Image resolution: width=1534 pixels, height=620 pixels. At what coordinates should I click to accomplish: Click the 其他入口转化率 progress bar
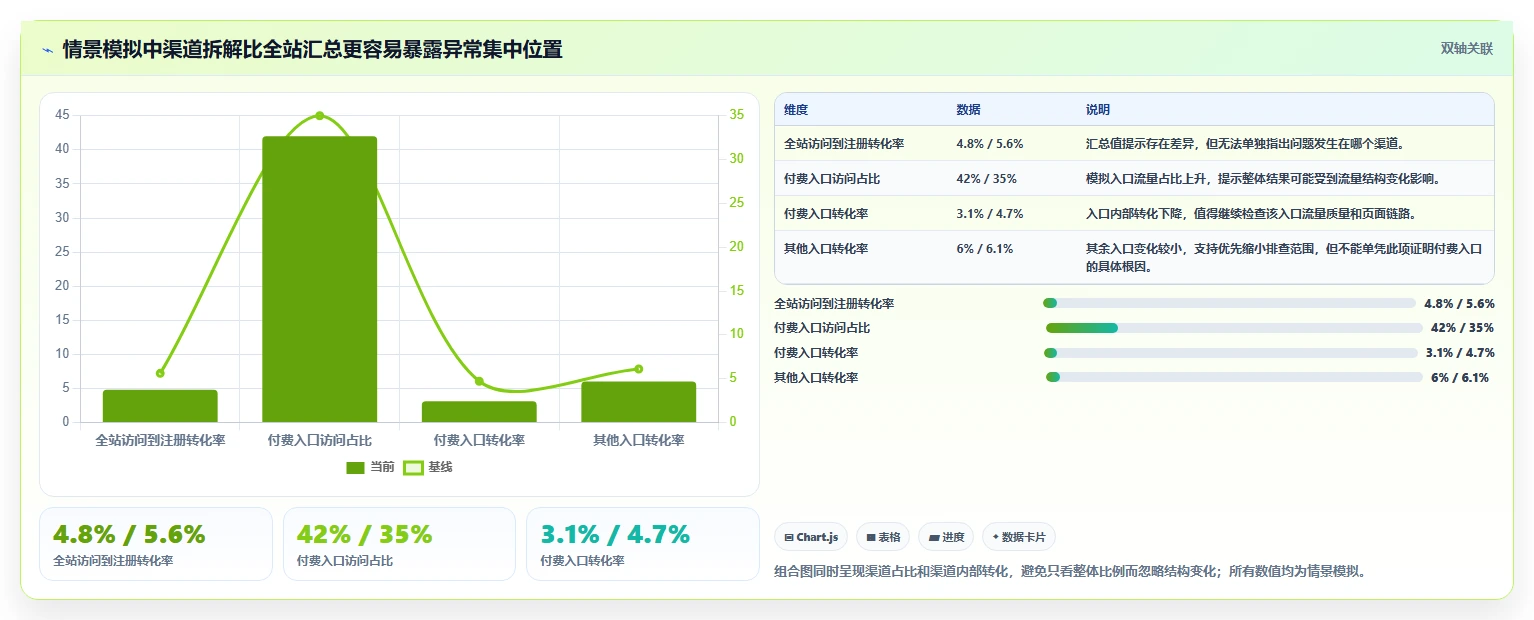(1234, 377)
